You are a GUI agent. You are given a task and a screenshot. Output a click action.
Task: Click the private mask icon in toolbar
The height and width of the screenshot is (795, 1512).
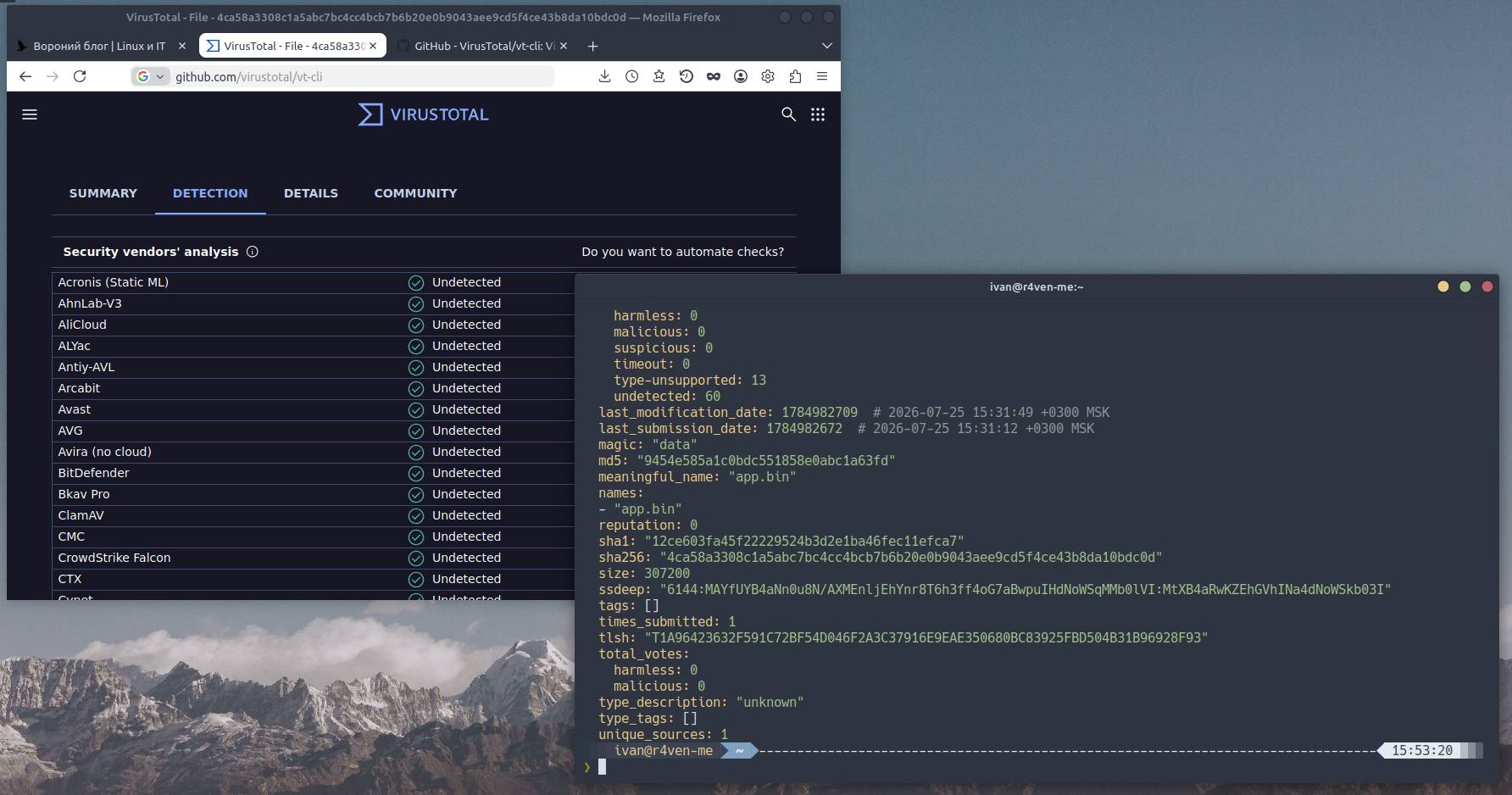[714, 76]
